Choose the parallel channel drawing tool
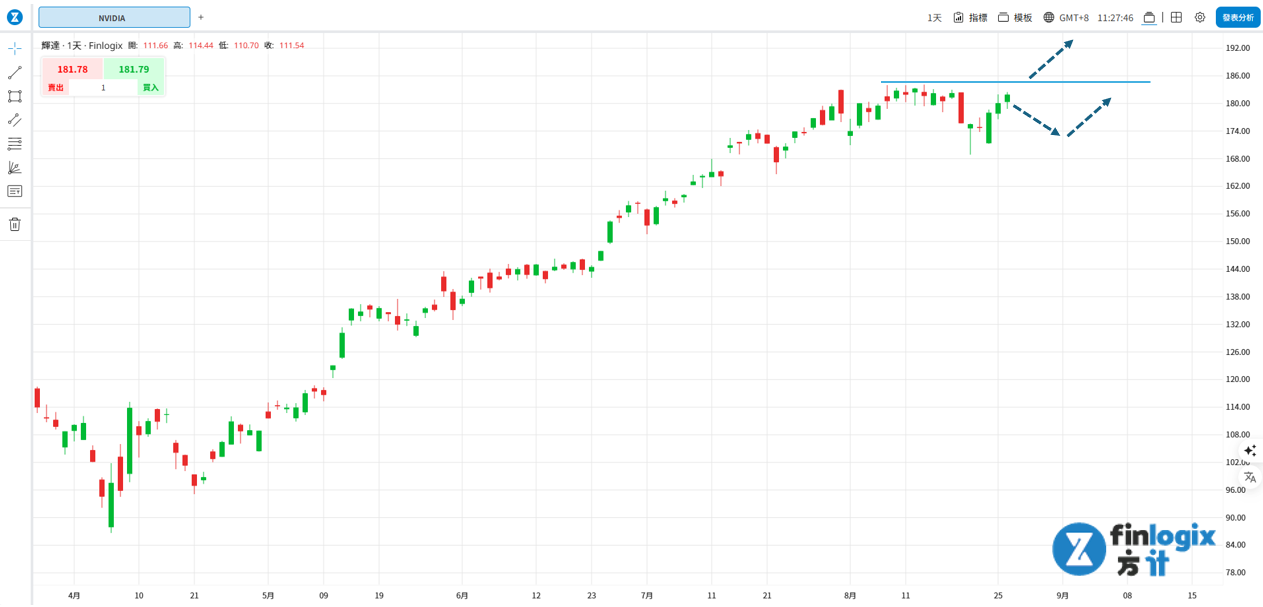Image resolution: width=1263 pixels, height=607 pixels. click(15, 120)
